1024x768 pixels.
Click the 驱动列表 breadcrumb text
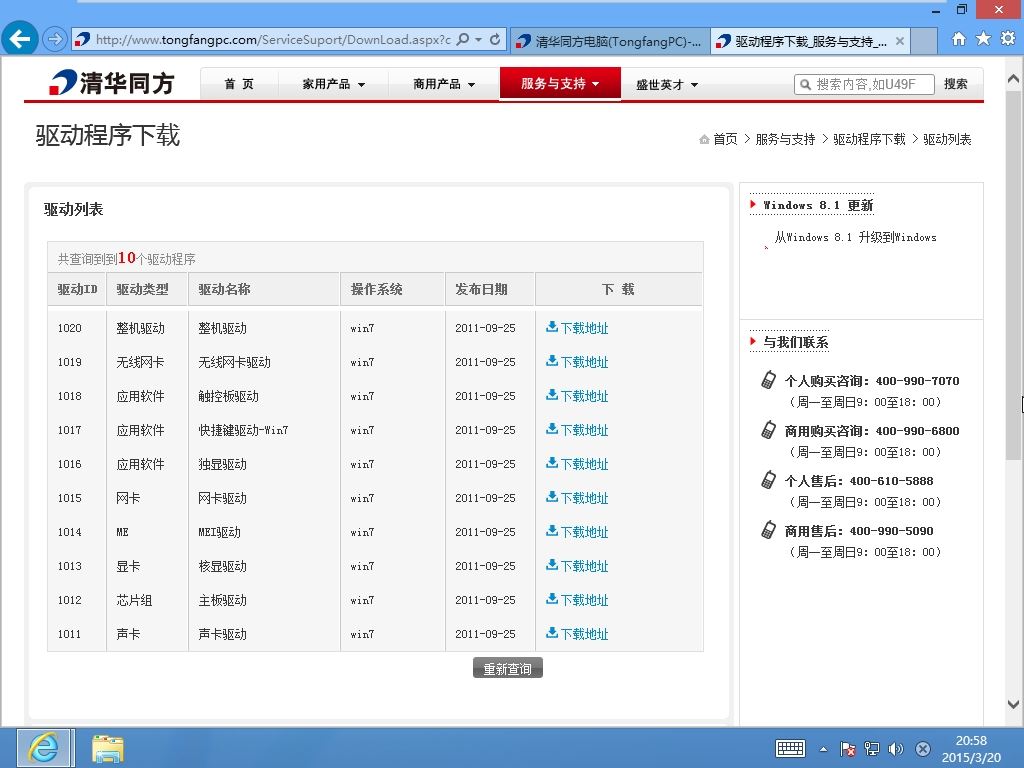tap(947, 139)
